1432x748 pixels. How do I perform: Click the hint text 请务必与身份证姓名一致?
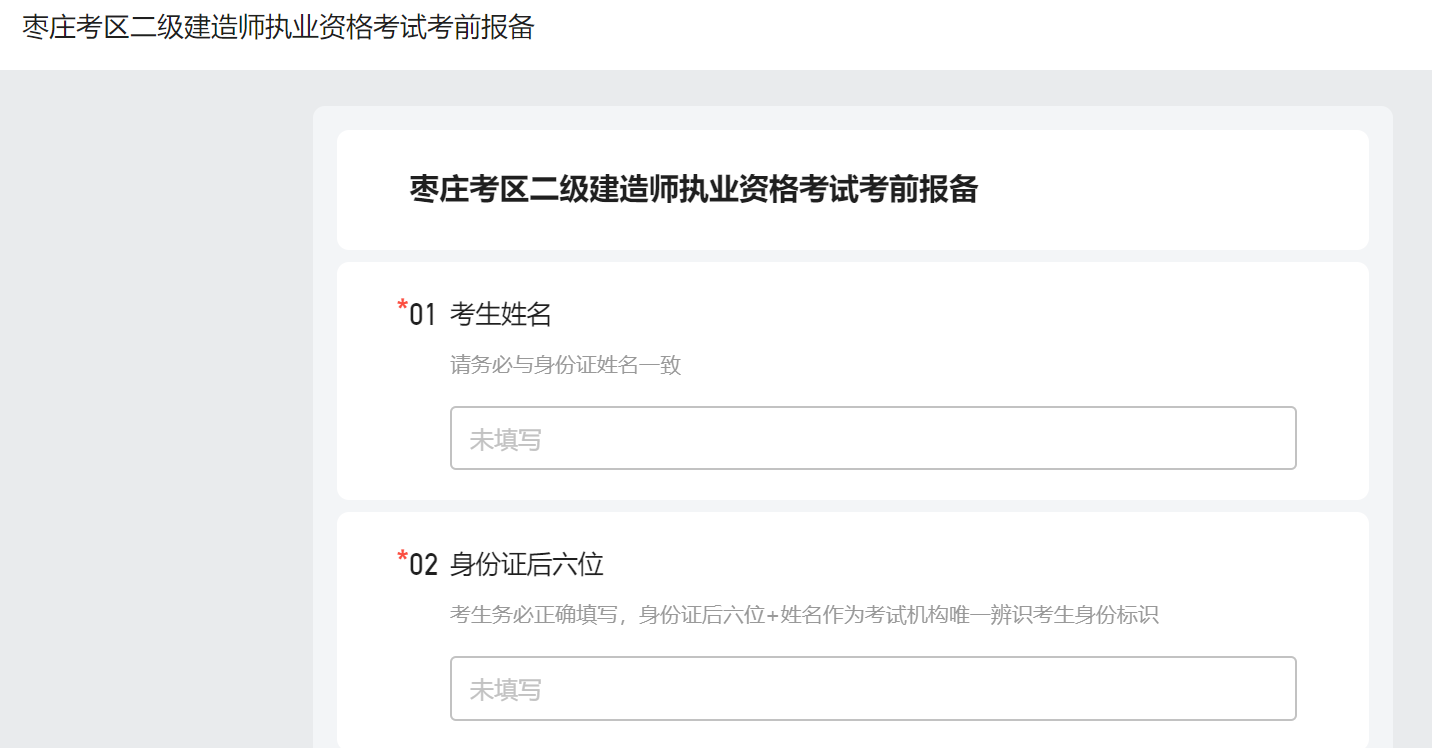point(566,365)
